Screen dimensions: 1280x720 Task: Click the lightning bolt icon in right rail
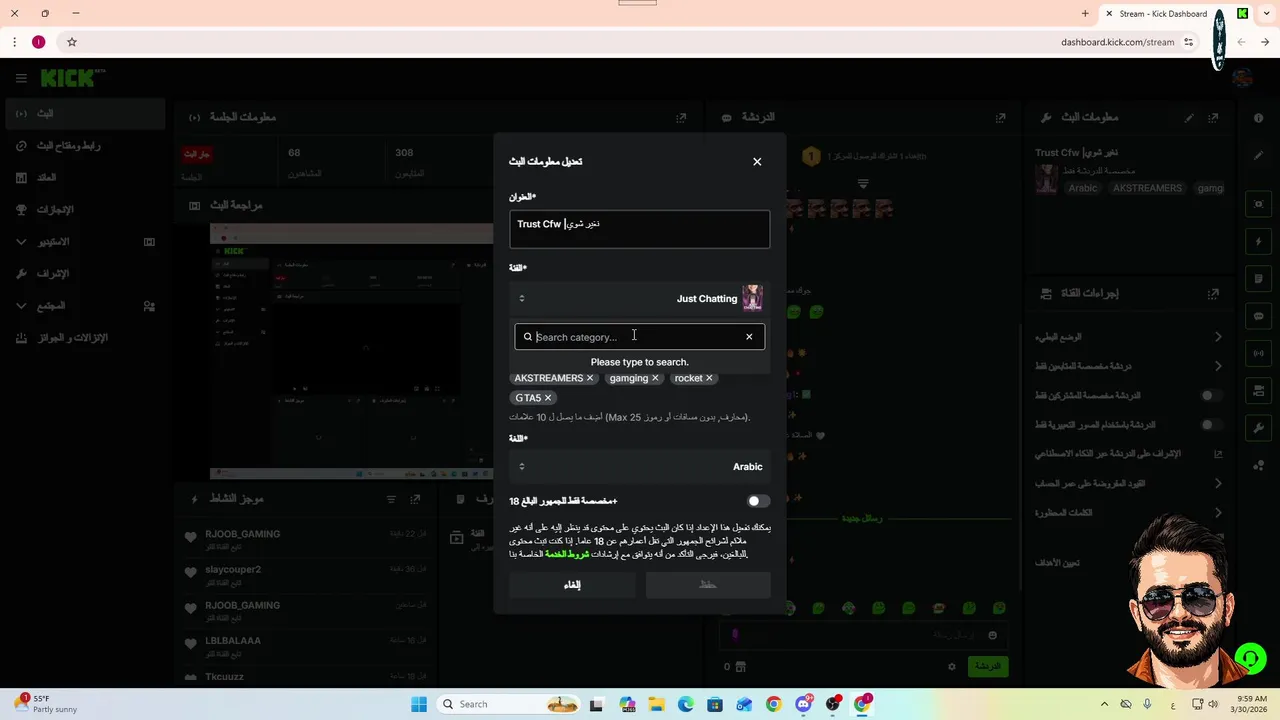pyautogui.click(x=1259, y=242)
